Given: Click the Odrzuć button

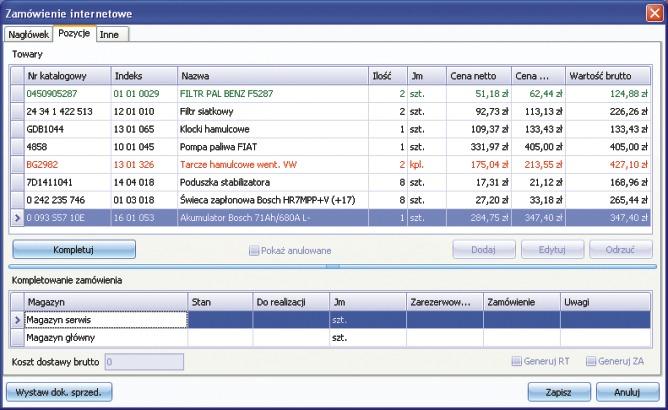Looking at the screenshot, I should click(621, 249).
